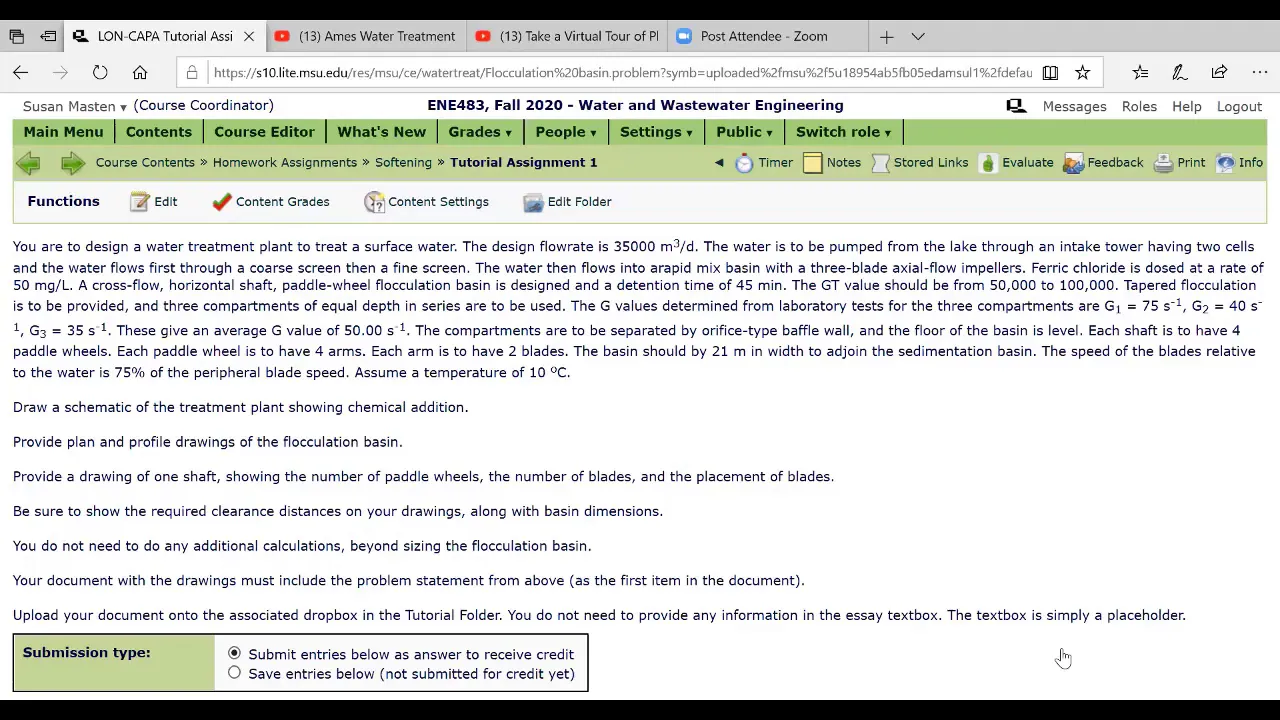Click the tab actions icon
Viewport: 1280px width, 720px height.
pyautogui.click(x=48, y=36)
